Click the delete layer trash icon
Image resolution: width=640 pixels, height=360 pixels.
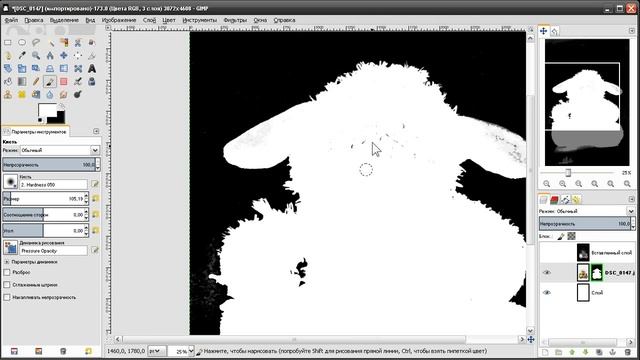pyautogui.click(x=627, y=352)
